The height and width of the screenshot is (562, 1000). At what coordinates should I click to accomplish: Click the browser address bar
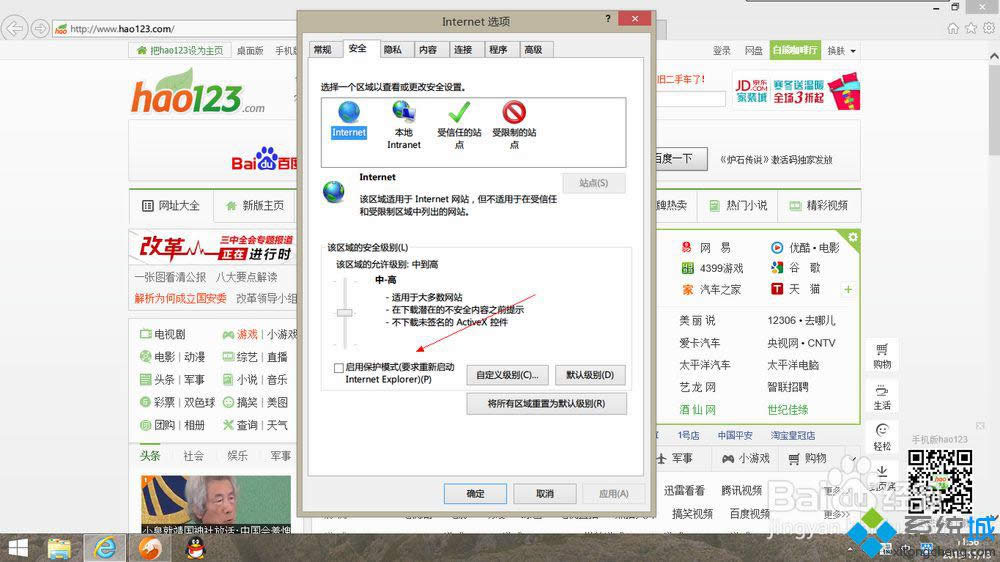pyautogui.click(x=175, y=29)
